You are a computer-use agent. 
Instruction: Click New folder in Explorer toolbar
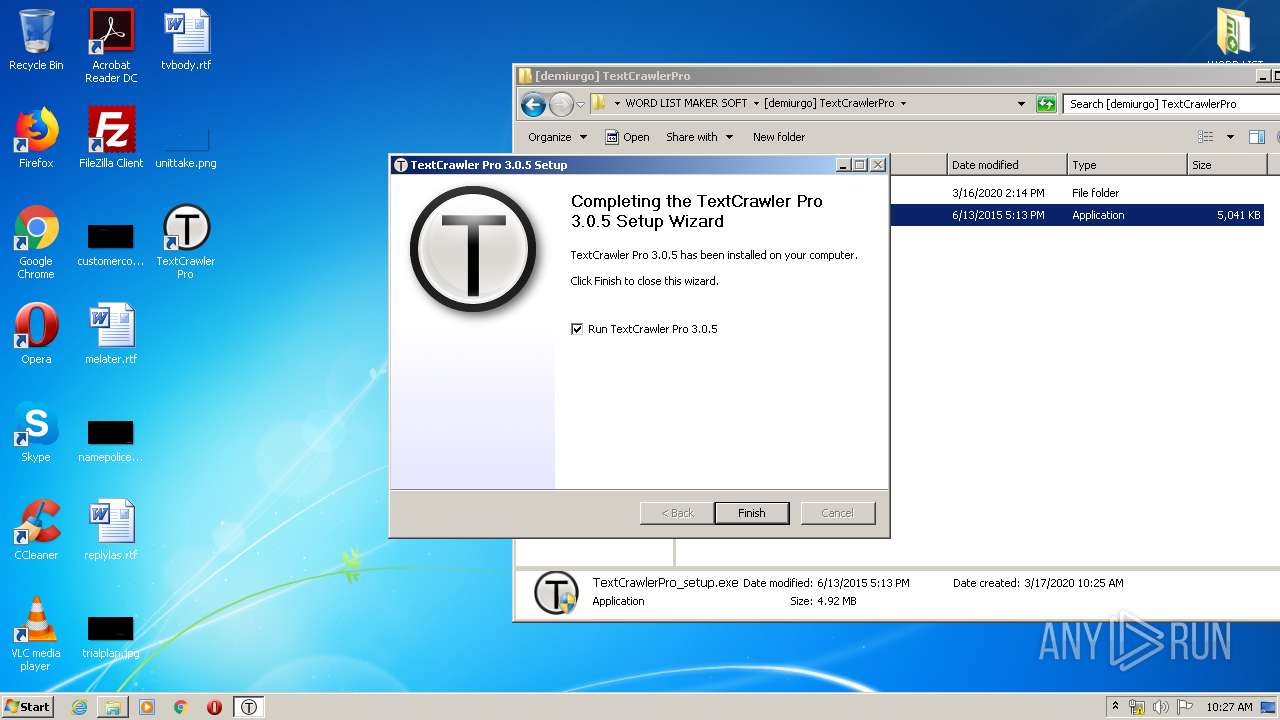coord(779,137)
